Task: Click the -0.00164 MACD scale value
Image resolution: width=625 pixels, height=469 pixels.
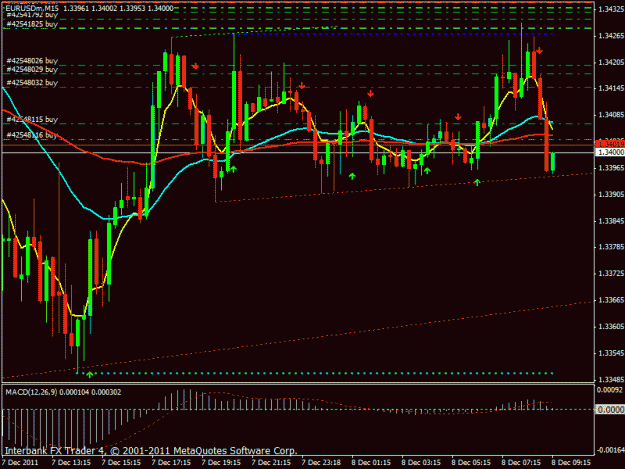Action: tap(610, 450)
